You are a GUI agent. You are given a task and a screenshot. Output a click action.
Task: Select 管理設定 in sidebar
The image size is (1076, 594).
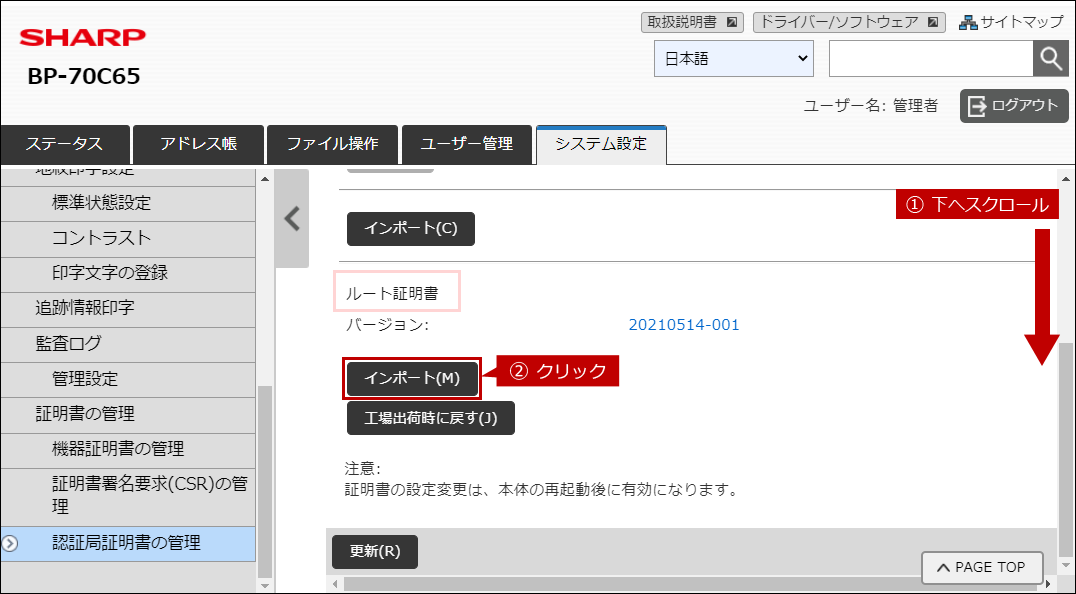128,379
